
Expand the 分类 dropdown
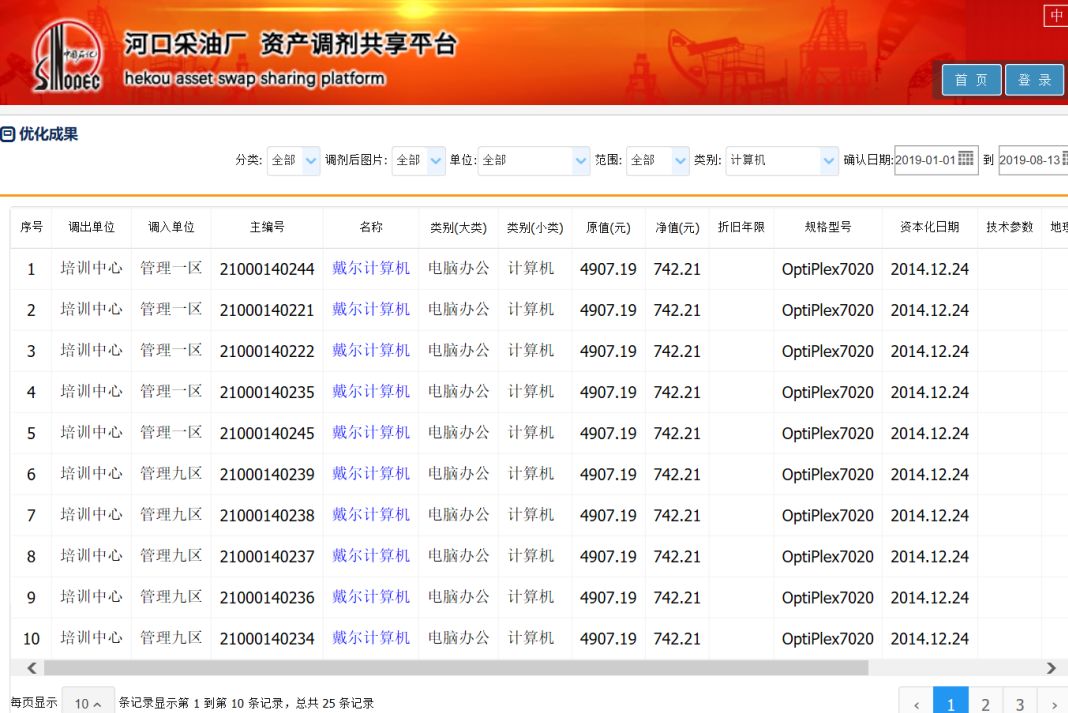coord(310,160)
